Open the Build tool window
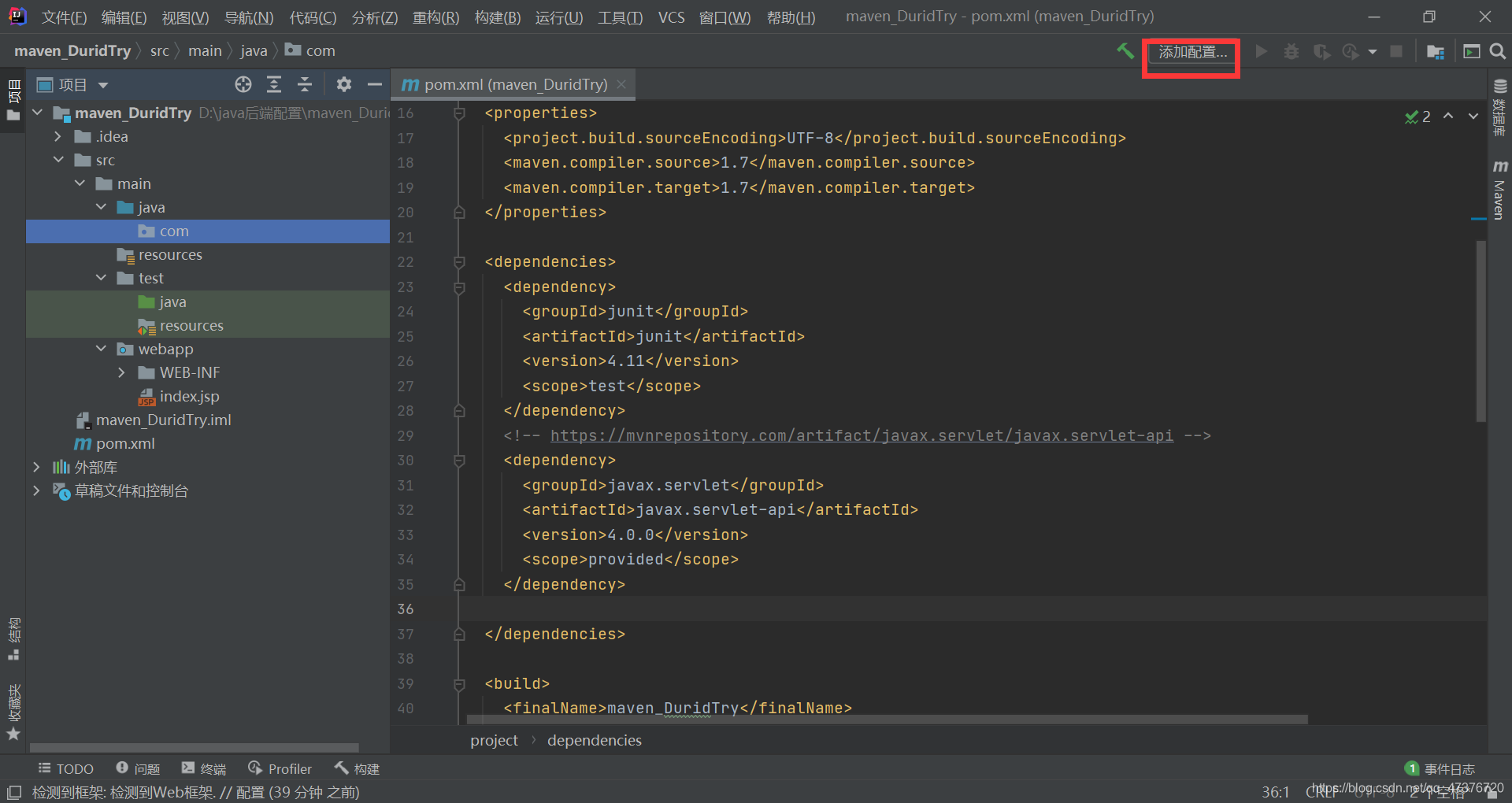 coord(358,768)
